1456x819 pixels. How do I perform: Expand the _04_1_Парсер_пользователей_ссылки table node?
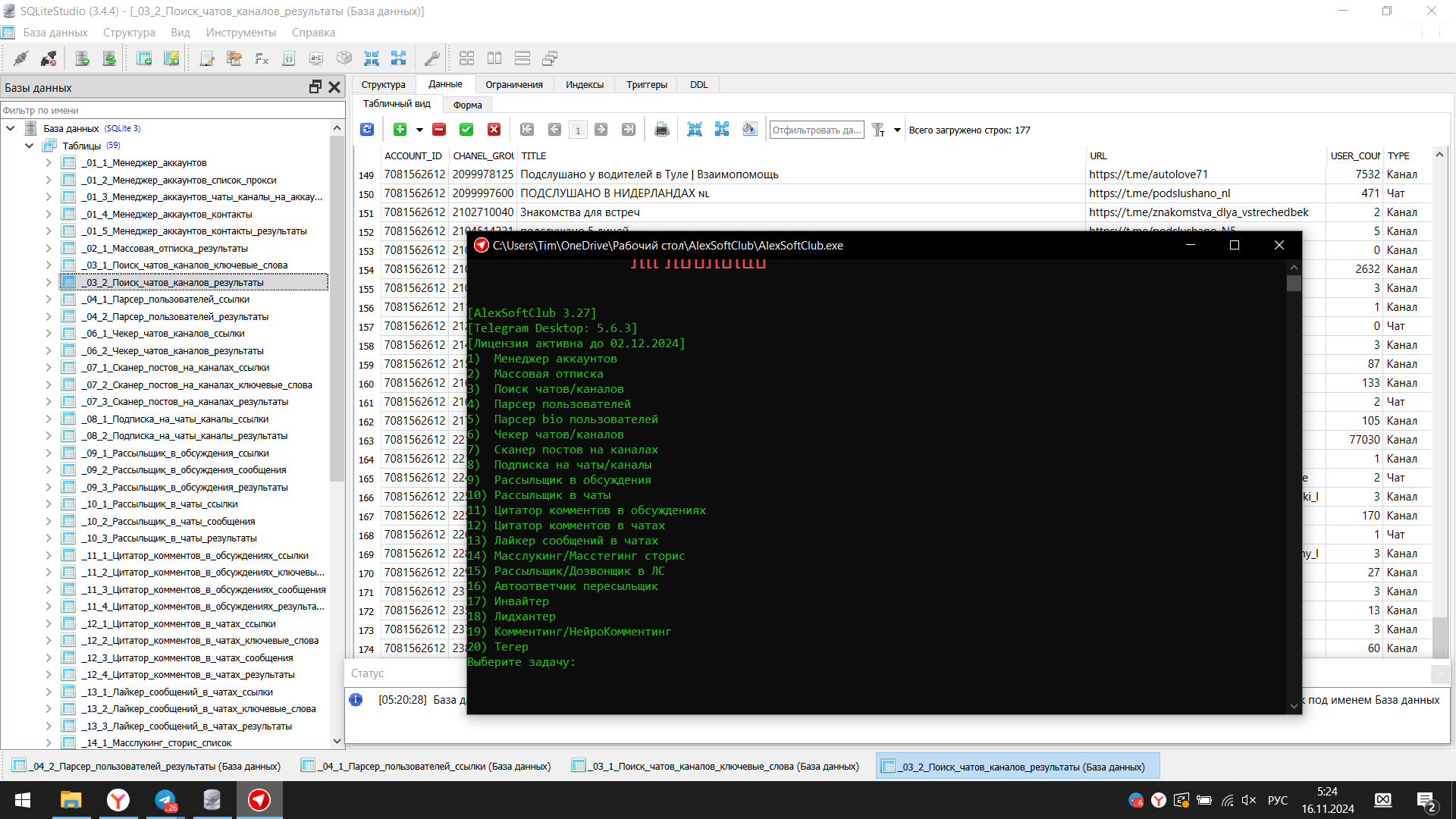click(x=49, y=300)
